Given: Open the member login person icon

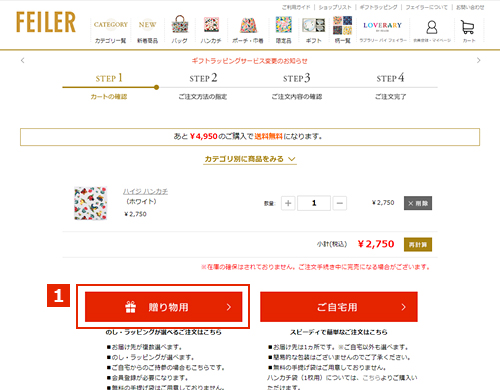Looking at the screenshot, I should coord(432,27).
